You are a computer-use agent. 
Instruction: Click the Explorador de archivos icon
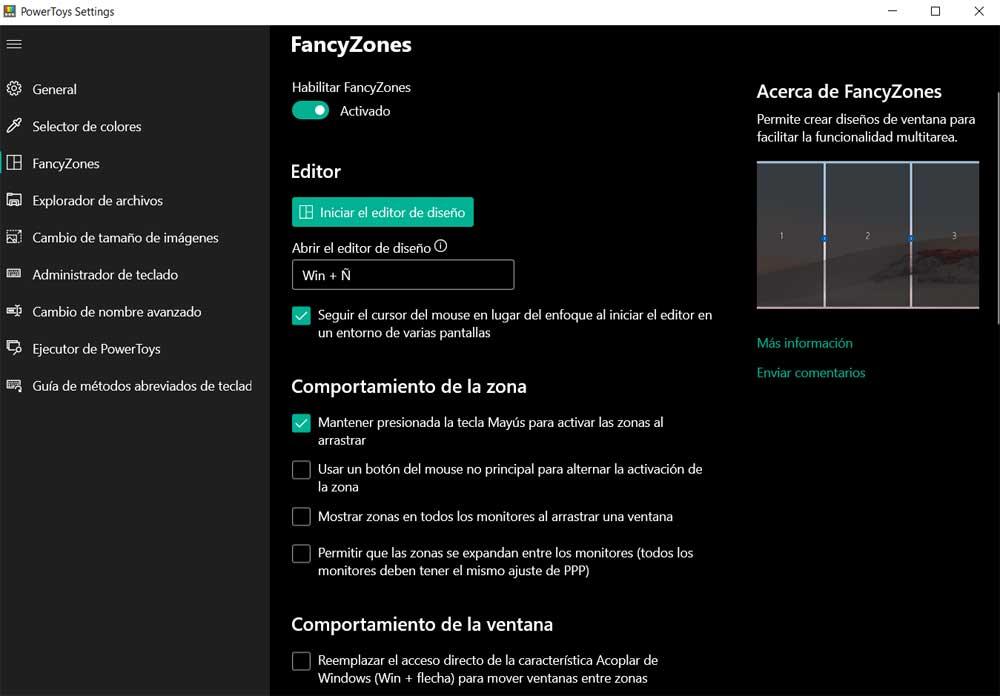14,200
